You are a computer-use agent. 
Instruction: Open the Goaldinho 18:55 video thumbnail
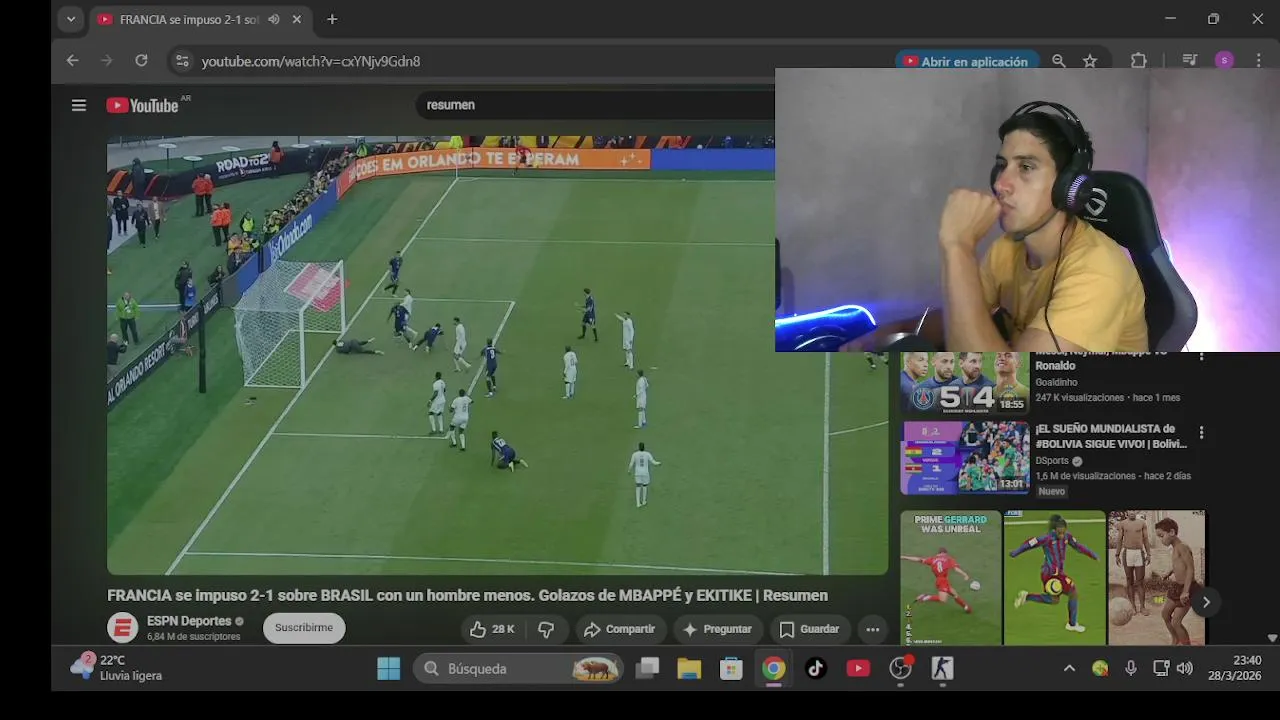pos(964,383)
